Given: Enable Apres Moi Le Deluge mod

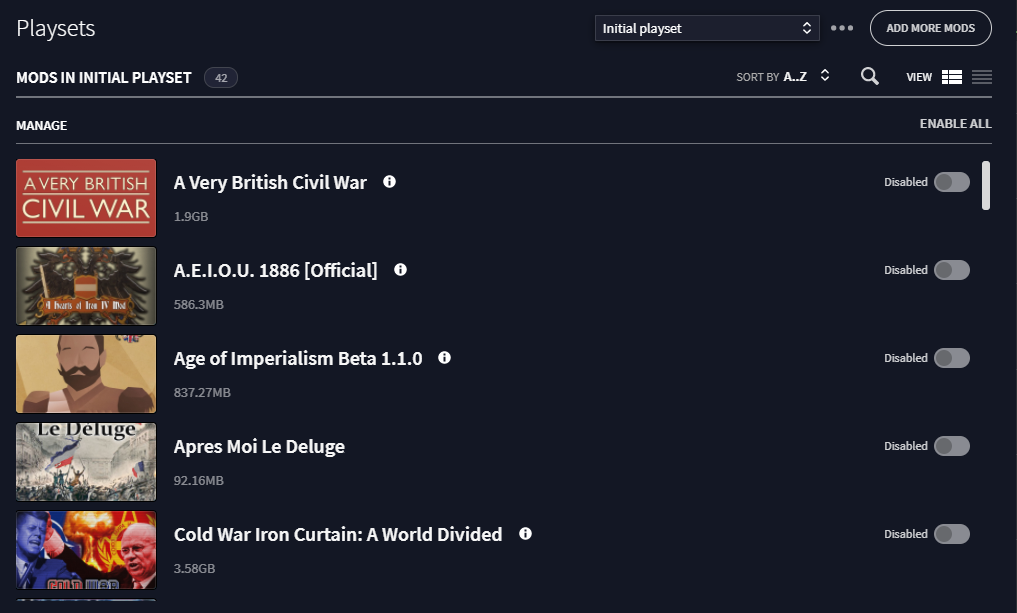Looking at the screenshot, I should click(951, 446).
